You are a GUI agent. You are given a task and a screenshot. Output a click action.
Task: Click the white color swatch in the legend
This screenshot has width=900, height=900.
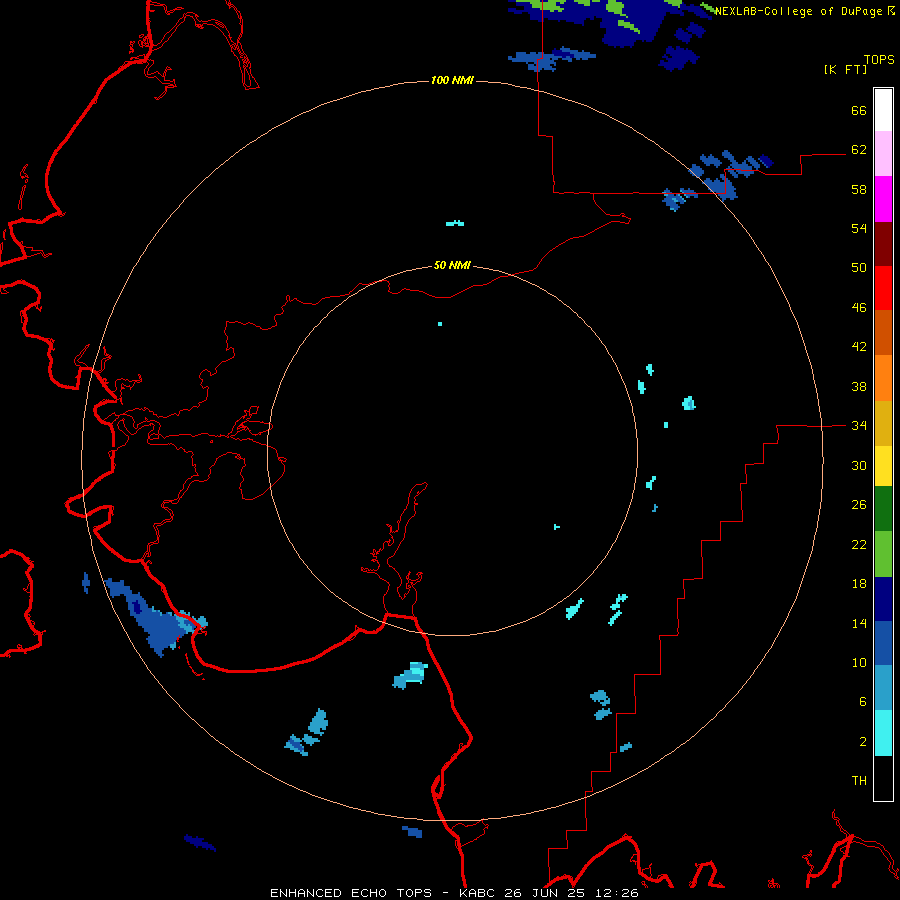[883, 110]
